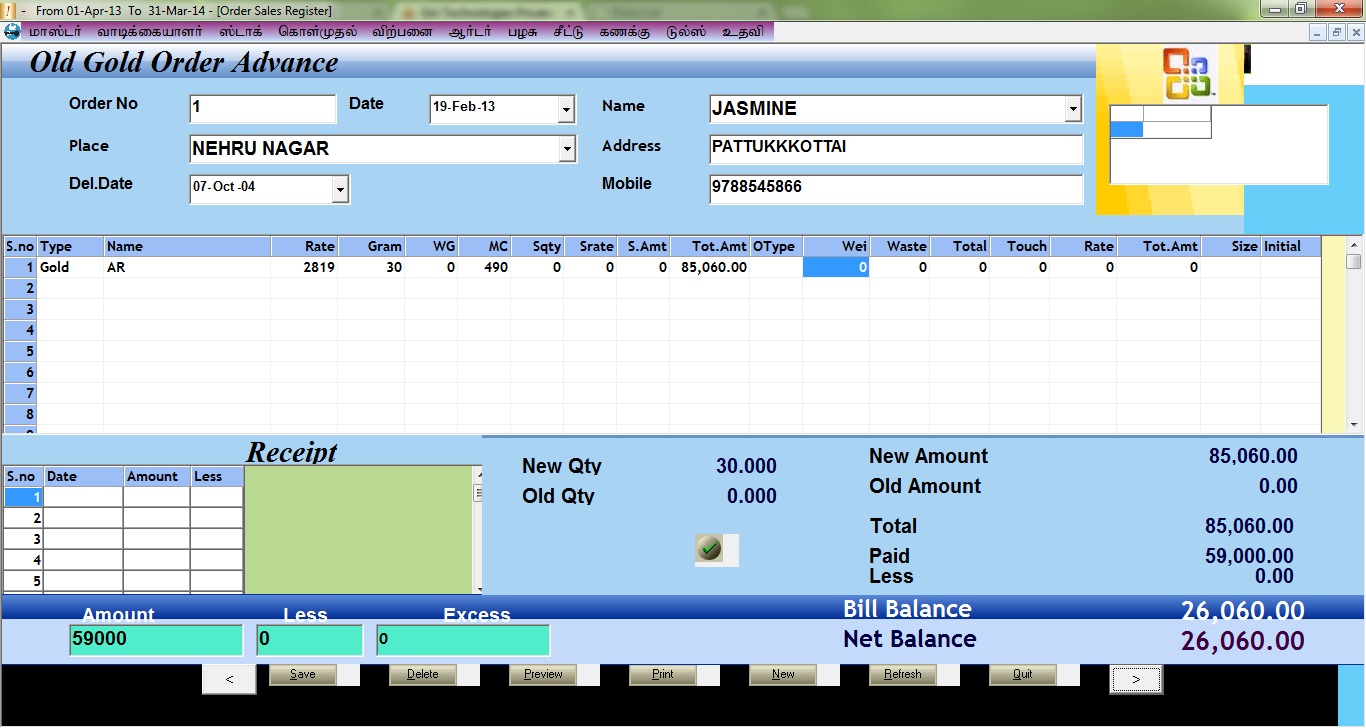The image size is (1366, 728).
Task: Restore the inner document window
Action: coord(1335,32)
